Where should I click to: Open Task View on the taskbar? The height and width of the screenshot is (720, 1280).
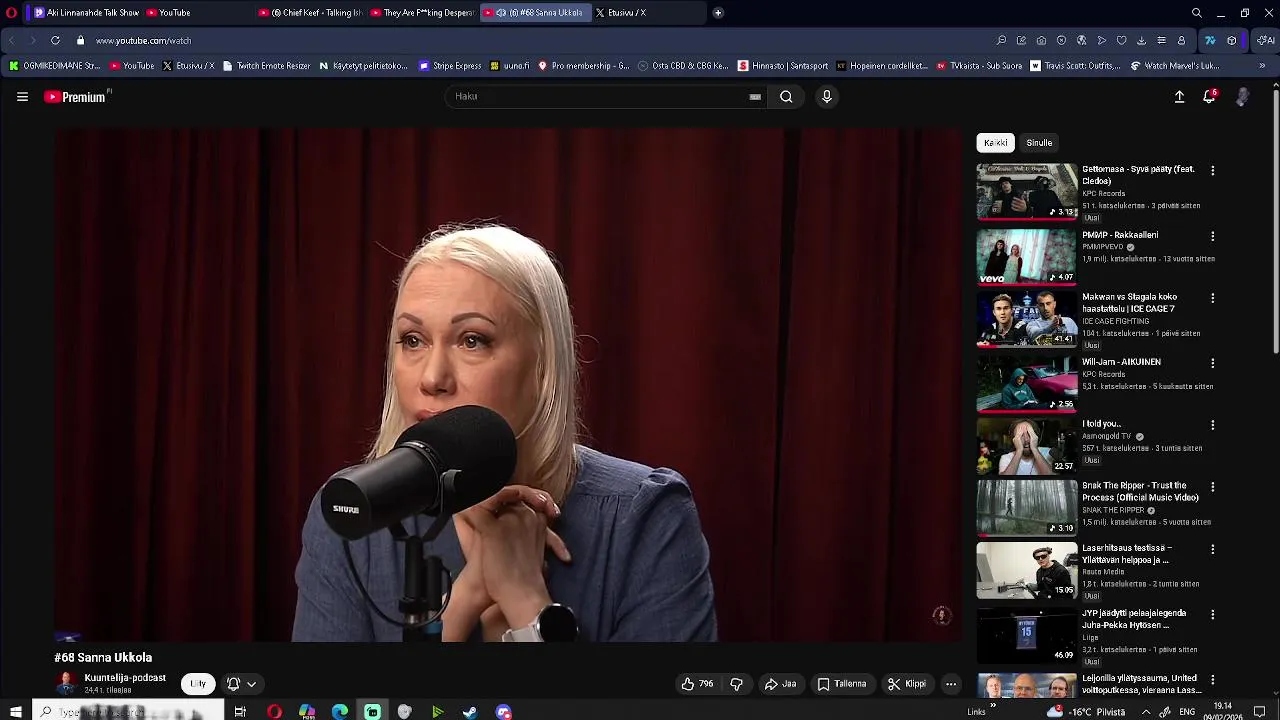point(240,712)
